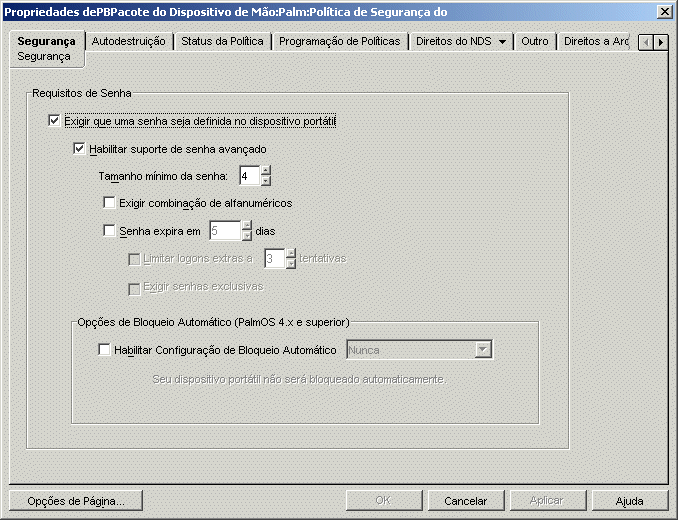This screenshot has height=520, width=678.
Task: Check 'Limitar logons extras a' checkbox
Action: [x=134, y=259]
